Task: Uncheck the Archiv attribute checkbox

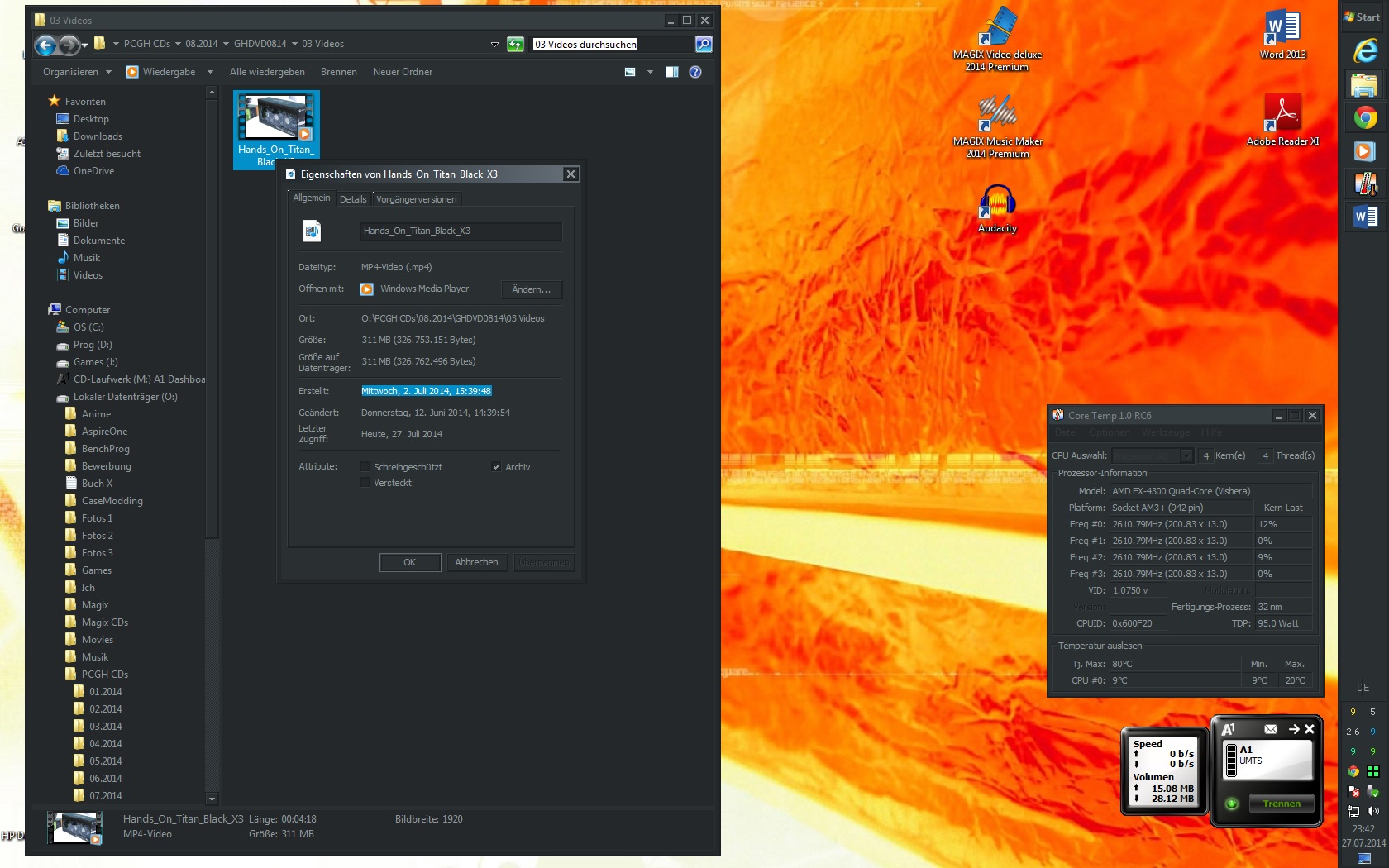Action: click(x=496, y=467)
